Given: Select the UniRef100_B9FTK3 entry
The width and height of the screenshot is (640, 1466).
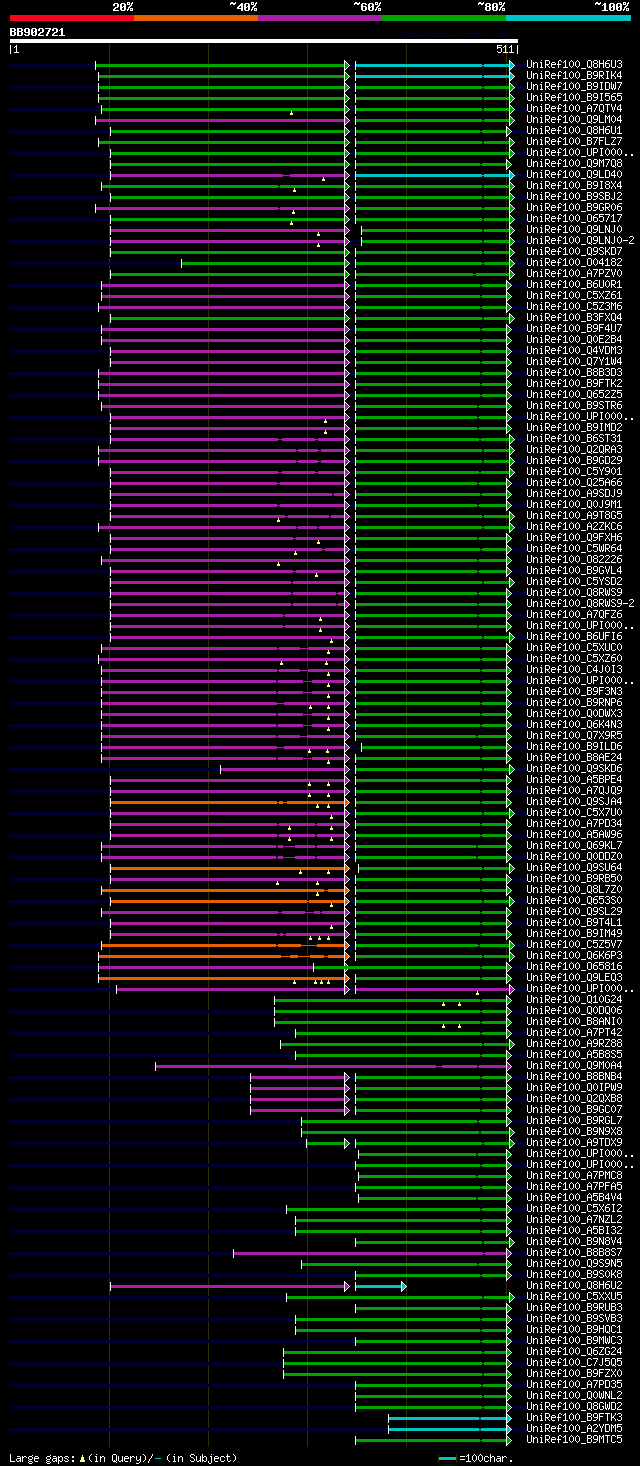Looking at the screenshot, I should [574, 1417].
